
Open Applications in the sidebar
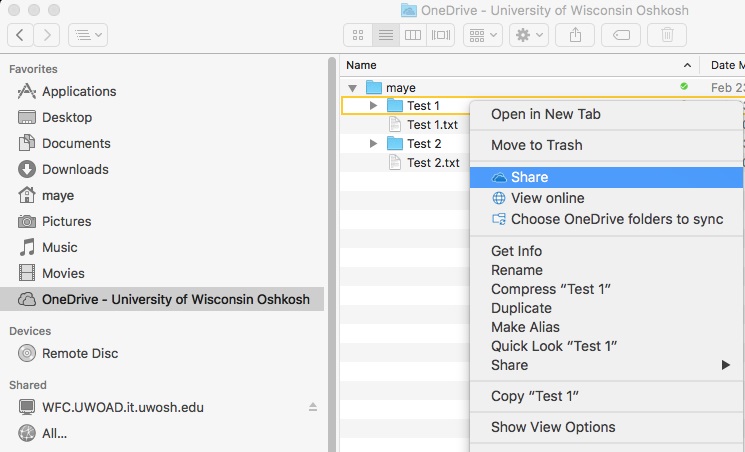tap(67, 91)
